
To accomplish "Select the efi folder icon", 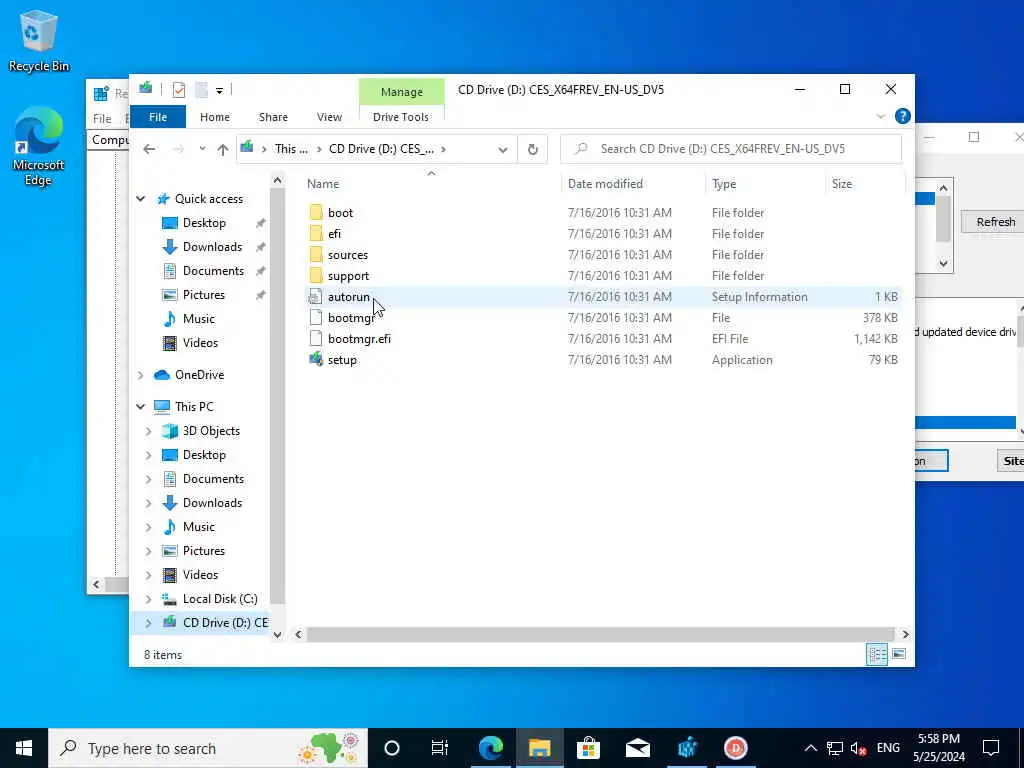I will [316, 233].
